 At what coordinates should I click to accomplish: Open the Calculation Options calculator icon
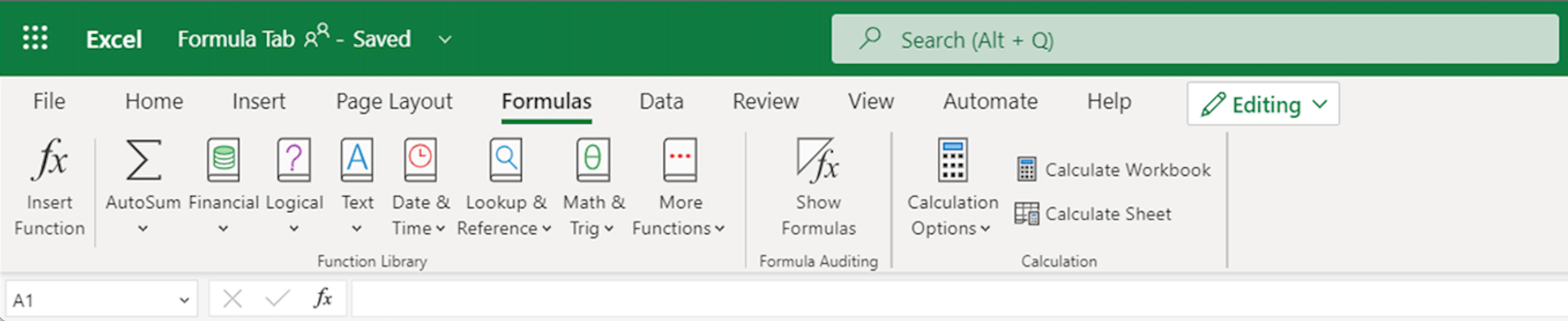(x=953, y=159)
